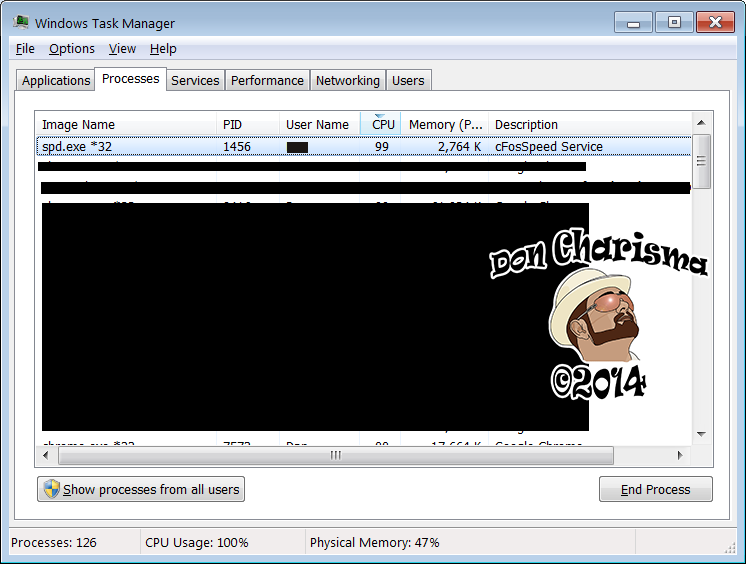Switch to the Services tab
Screen dimensions: 746x564
click(195, 80)
